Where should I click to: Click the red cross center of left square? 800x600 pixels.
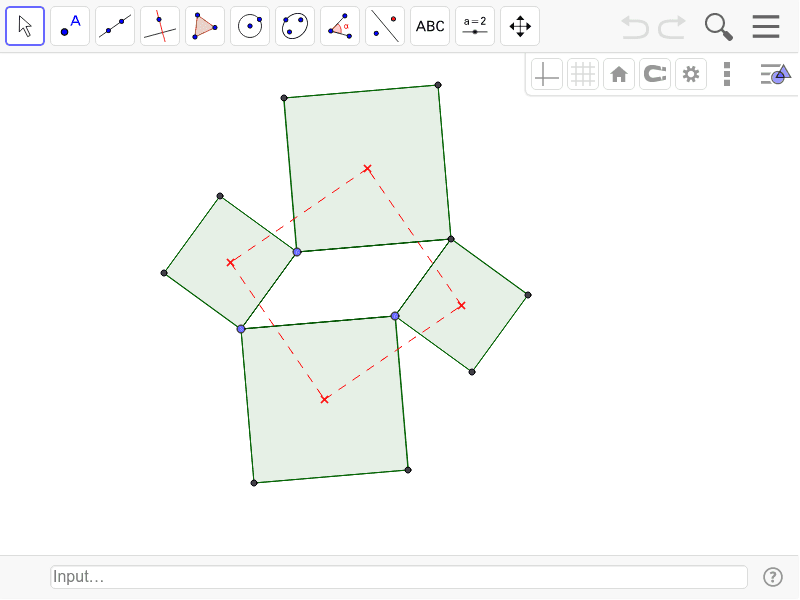[231, 263]
